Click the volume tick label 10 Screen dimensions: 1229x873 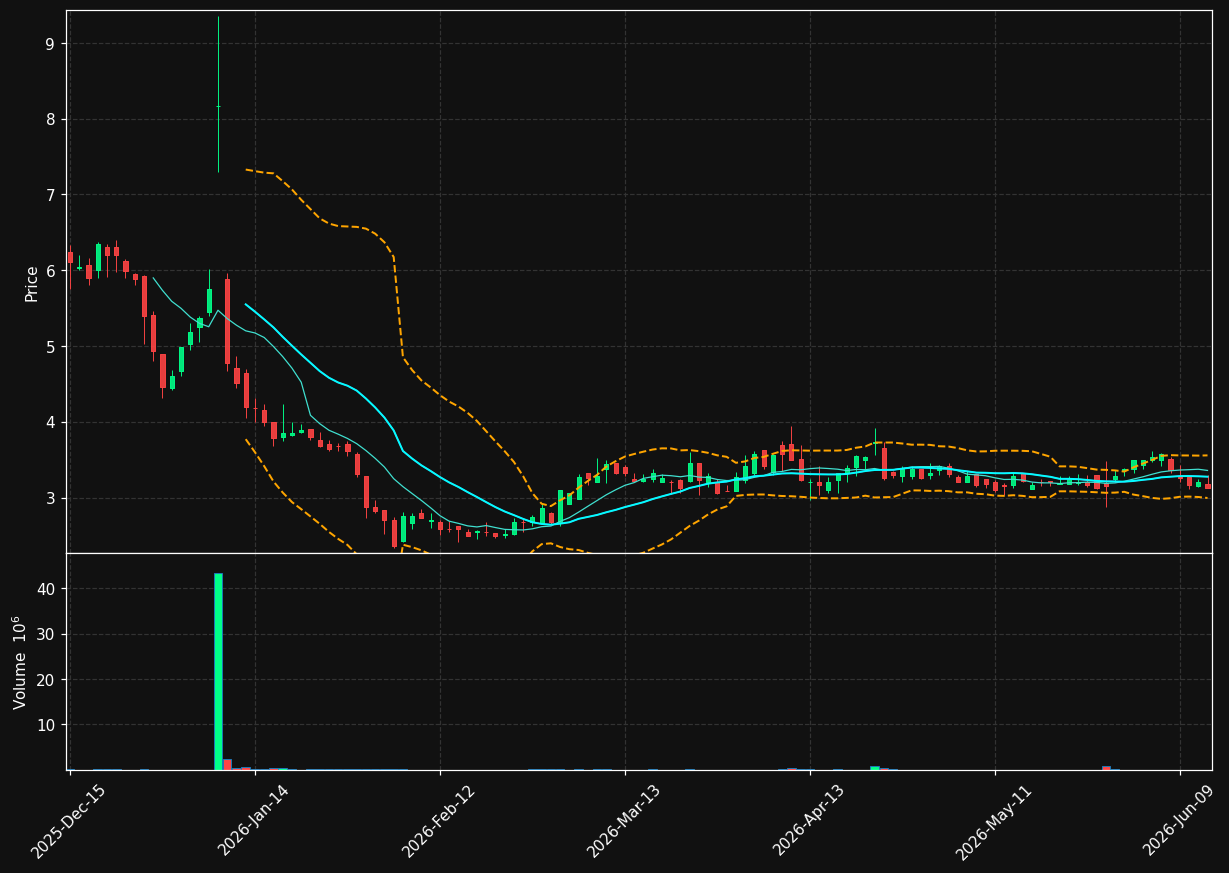47,725
